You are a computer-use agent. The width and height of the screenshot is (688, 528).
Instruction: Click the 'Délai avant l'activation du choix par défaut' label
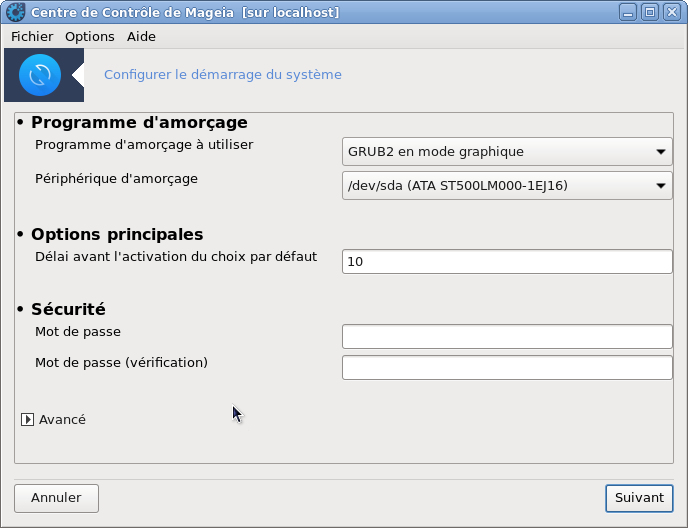pos(176,256)
